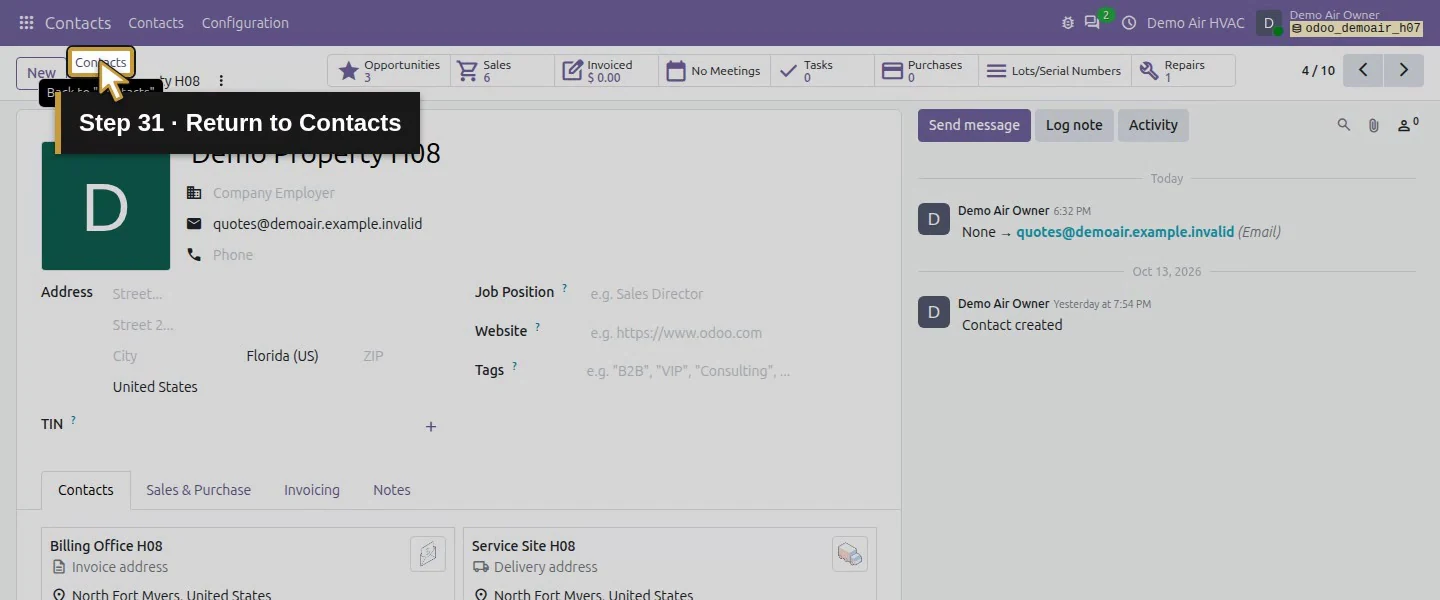Open attachments paperclip in chatter
This screenshot has height=600, width=1440.
[1374, 125]
